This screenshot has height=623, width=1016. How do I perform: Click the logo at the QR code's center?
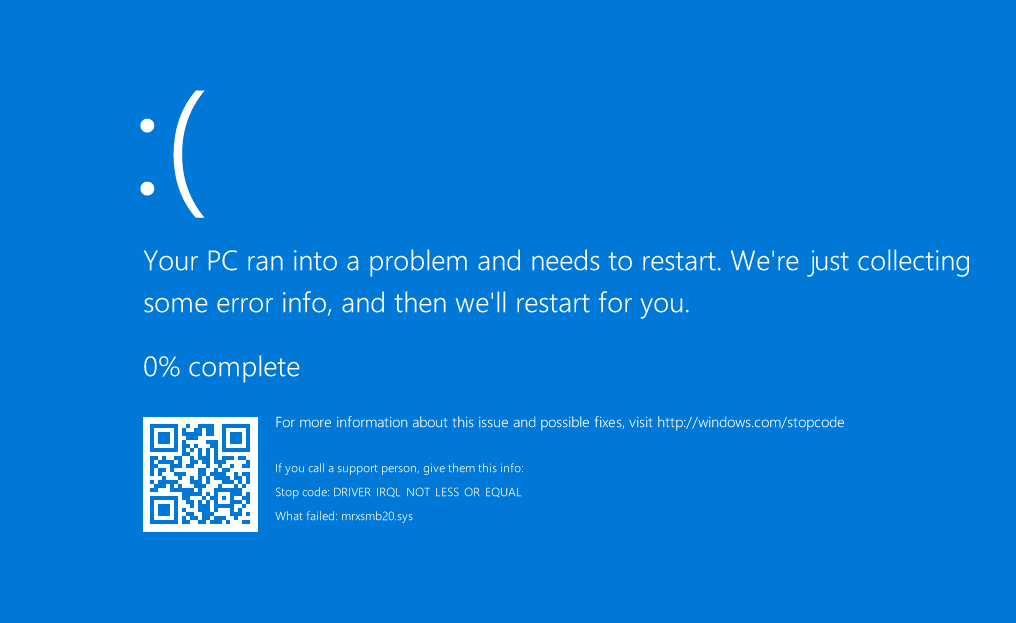tap(200, 474)
